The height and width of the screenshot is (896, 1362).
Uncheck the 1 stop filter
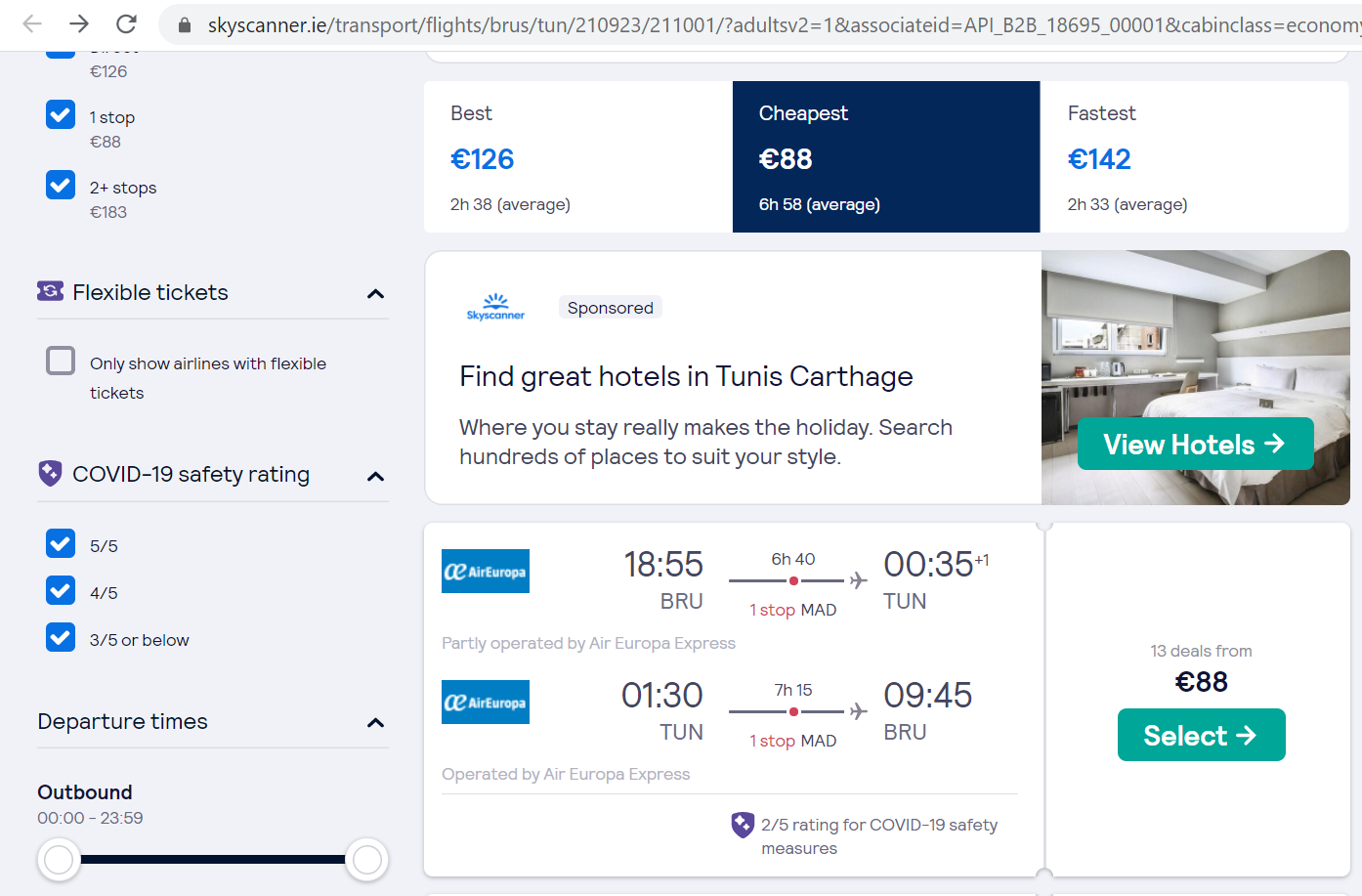click(61, 114)
